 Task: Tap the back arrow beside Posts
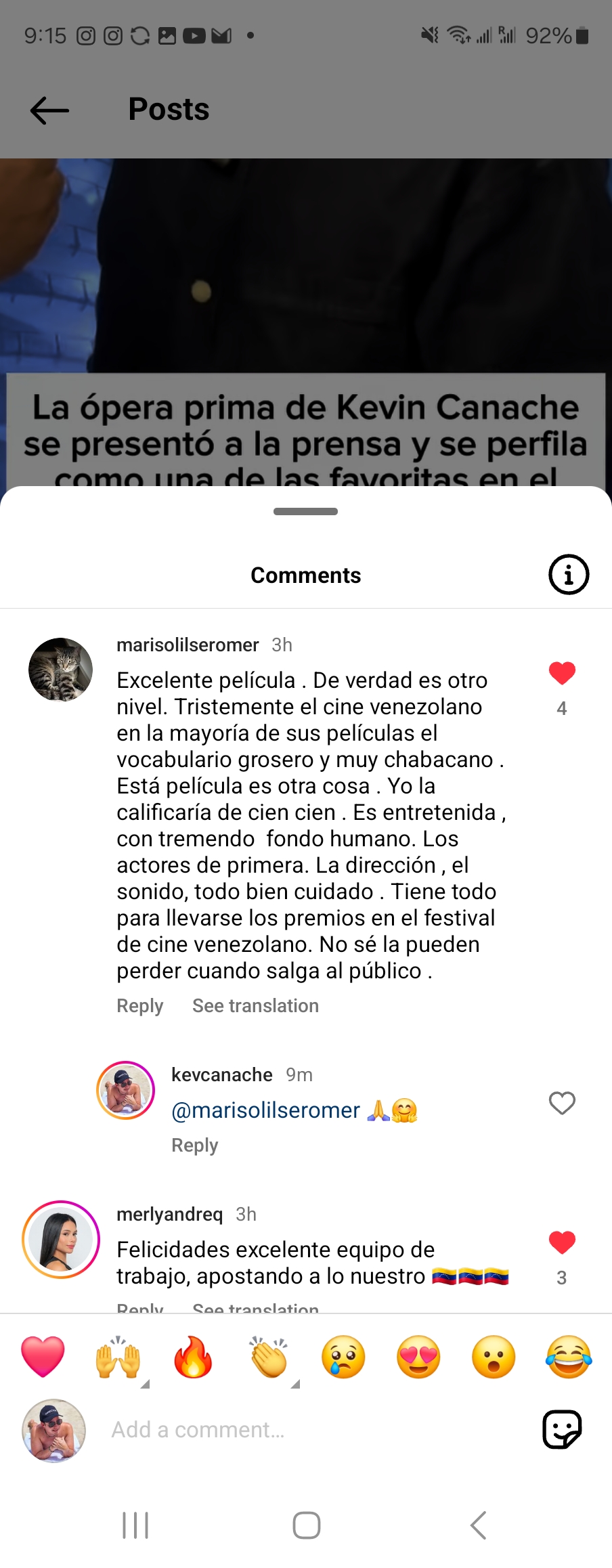pos(49,110)
